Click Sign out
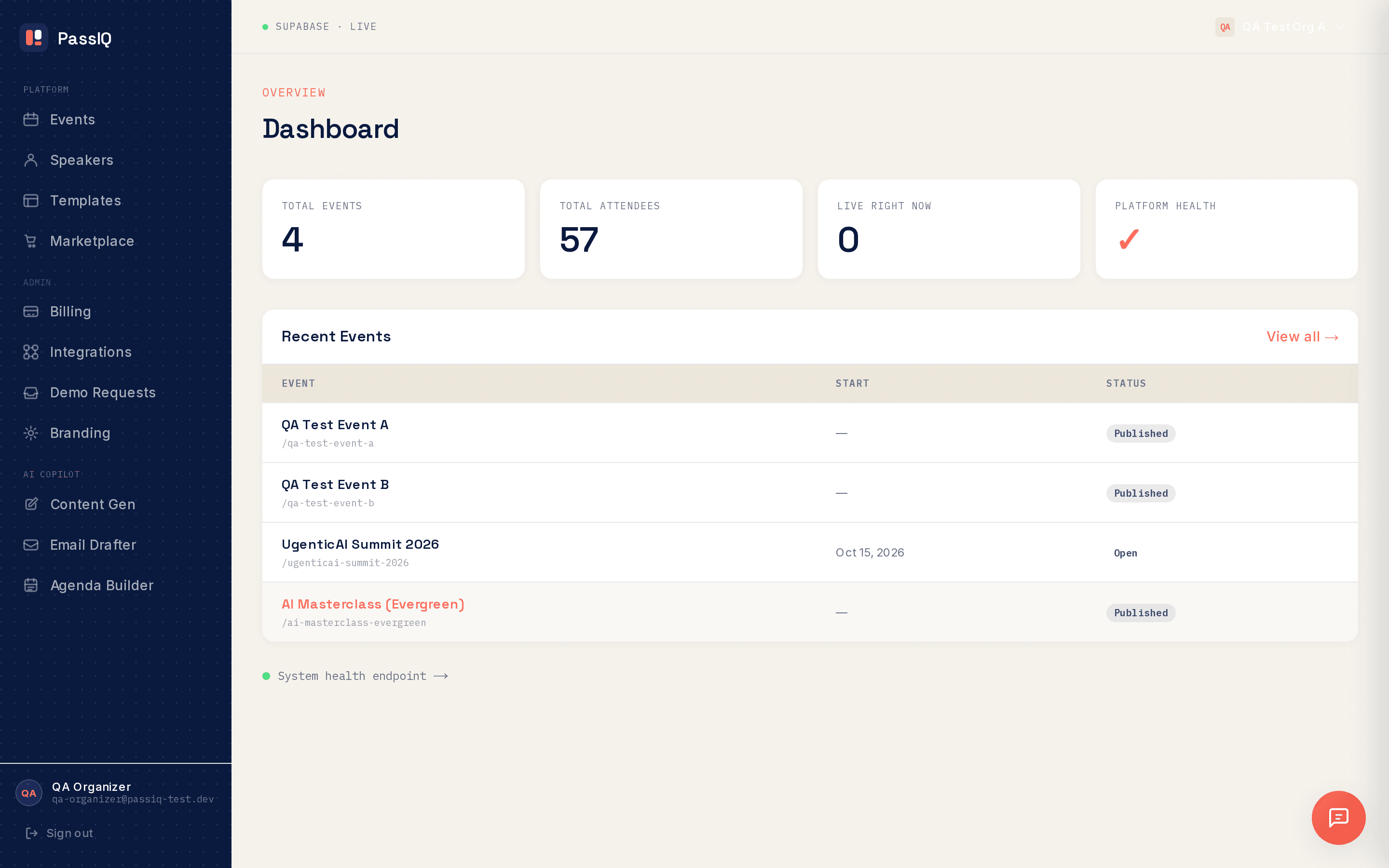The height and width of the screenshot is (868, 1389). [59, 833]
